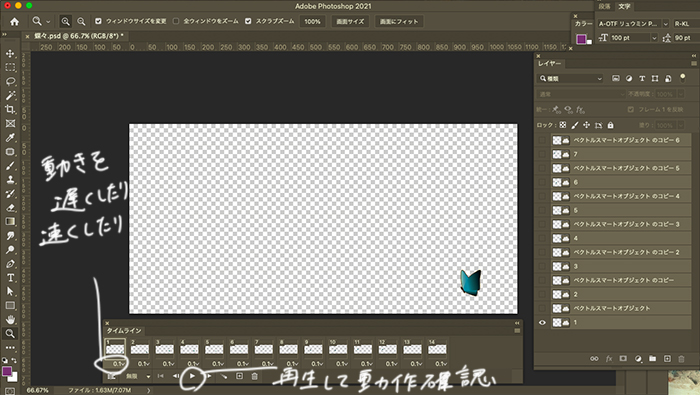Lock transparent pixels of layer
Image resolution: width=700 pixels, height=395 pixels.
point(563,125)
